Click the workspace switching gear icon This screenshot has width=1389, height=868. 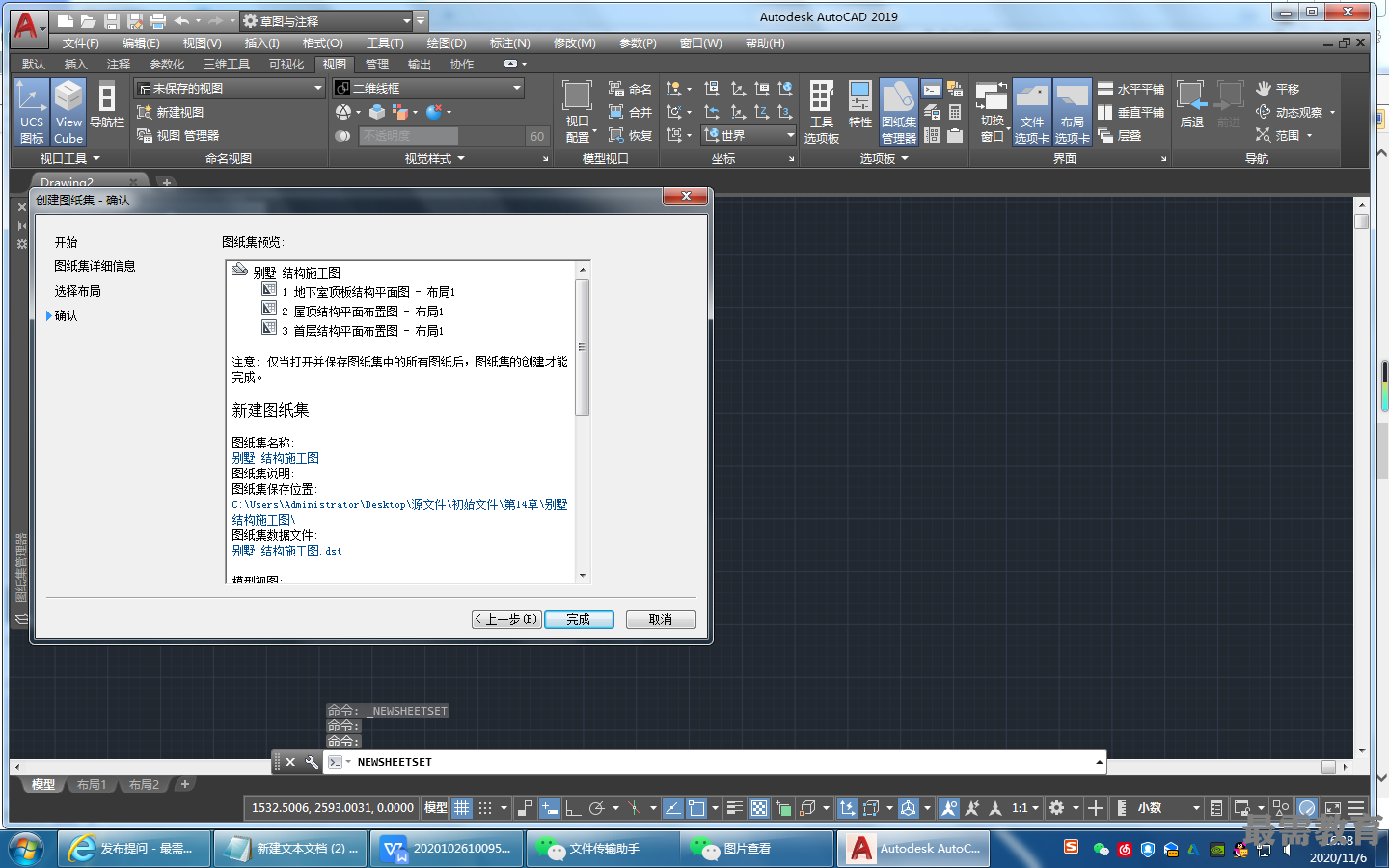click(x=1057, y=807)
